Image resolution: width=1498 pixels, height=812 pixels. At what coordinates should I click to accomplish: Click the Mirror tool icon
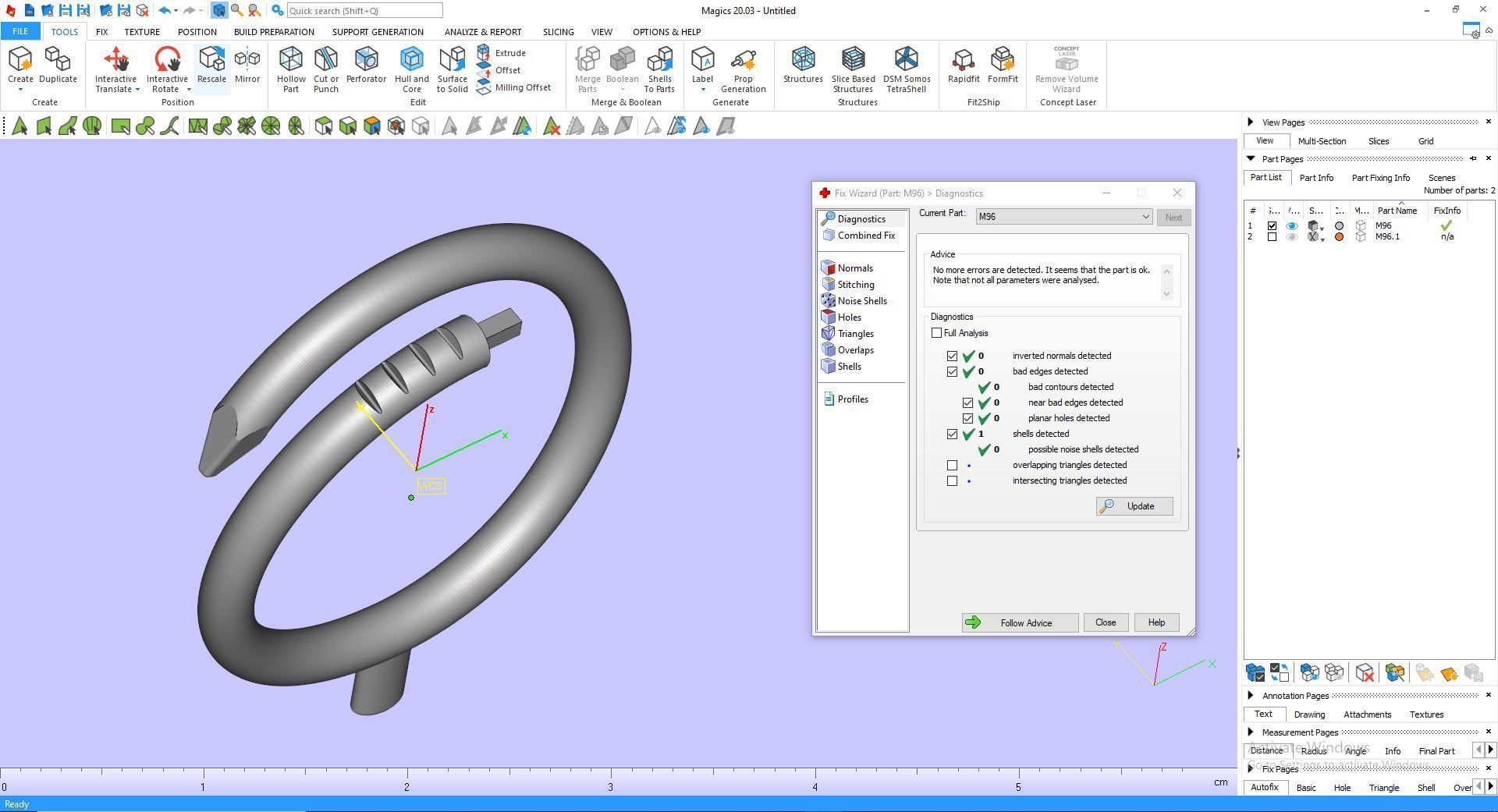point(247,65)
